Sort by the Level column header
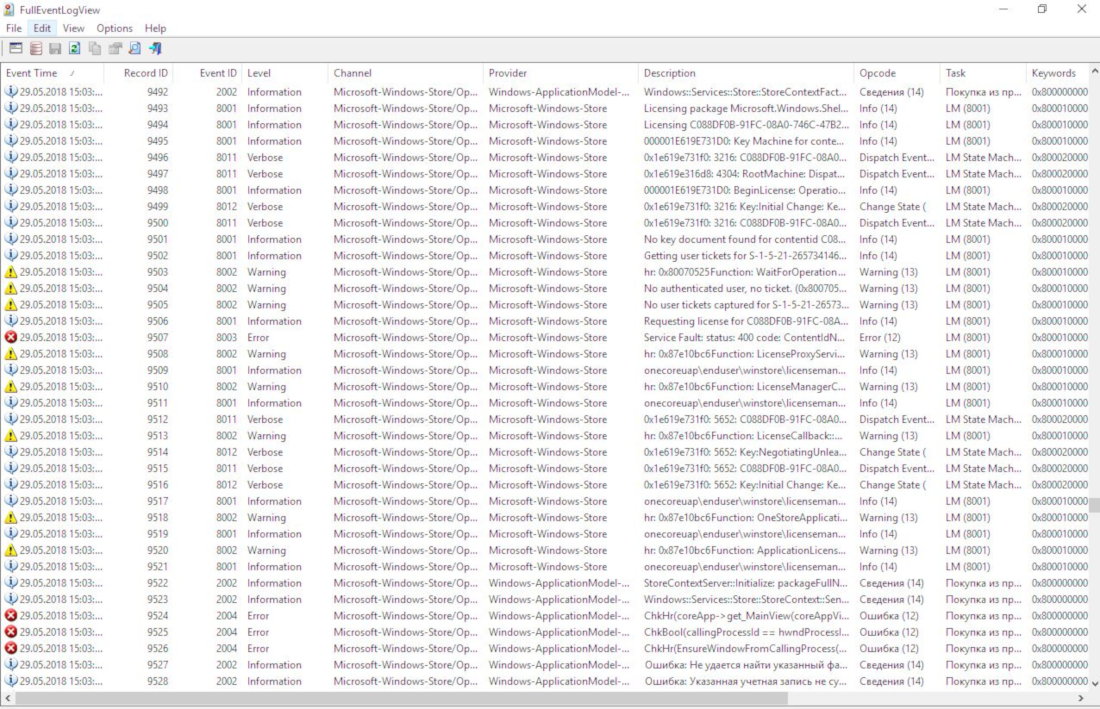1100x709 pixels. (x=285, y=73)
